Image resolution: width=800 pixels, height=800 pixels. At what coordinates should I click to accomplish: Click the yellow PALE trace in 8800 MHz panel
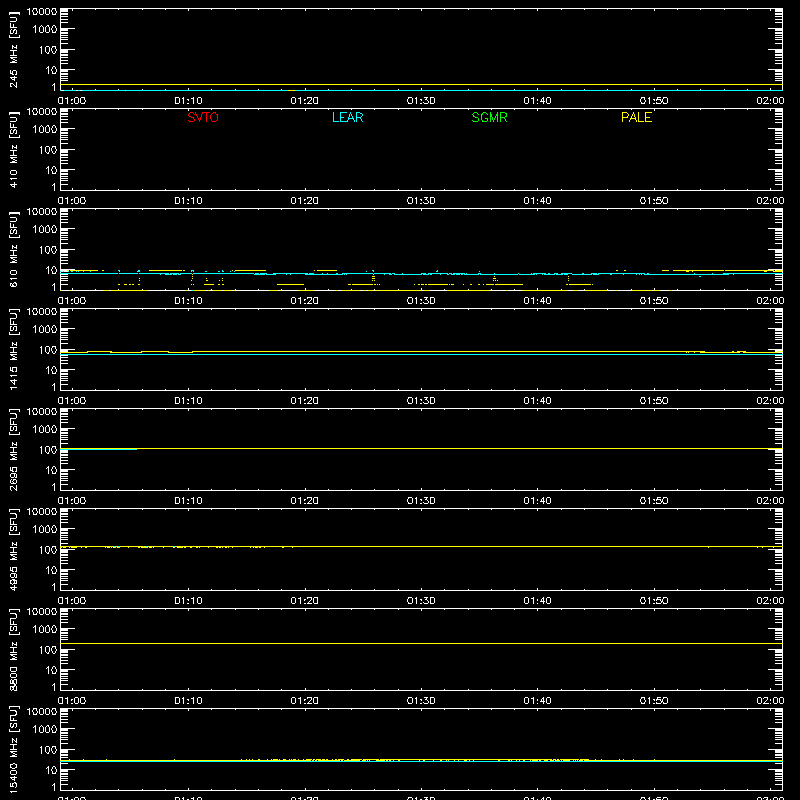(x=421, y=643)
